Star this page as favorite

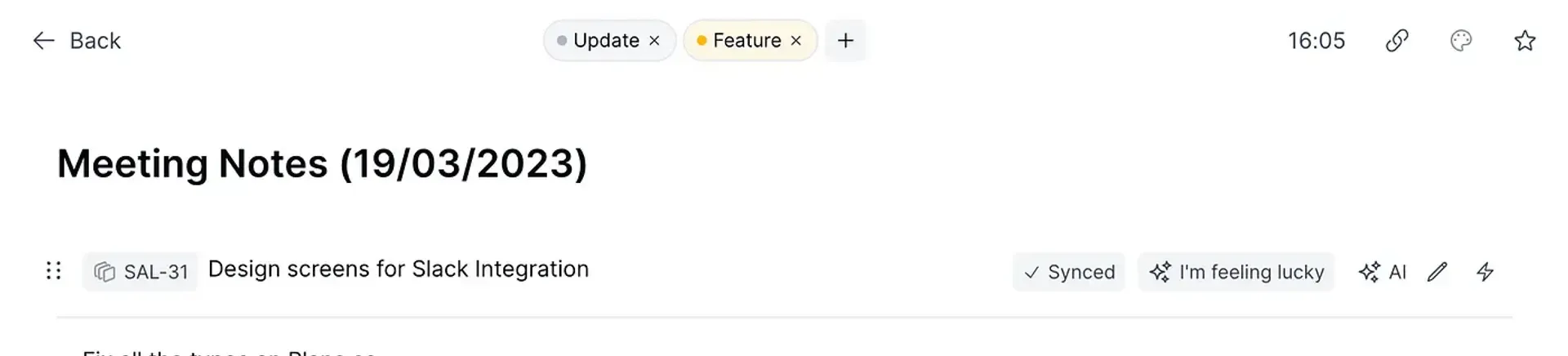coord(1525,41)
